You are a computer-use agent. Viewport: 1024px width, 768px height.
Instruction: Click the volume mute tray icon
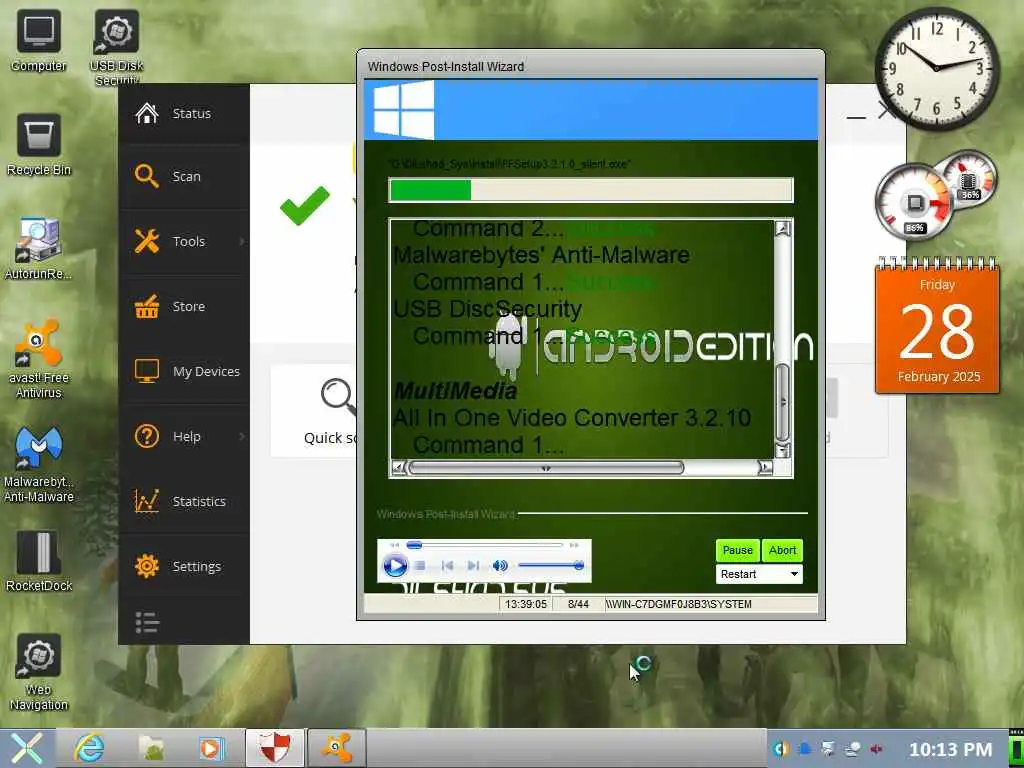coord(876,749)
